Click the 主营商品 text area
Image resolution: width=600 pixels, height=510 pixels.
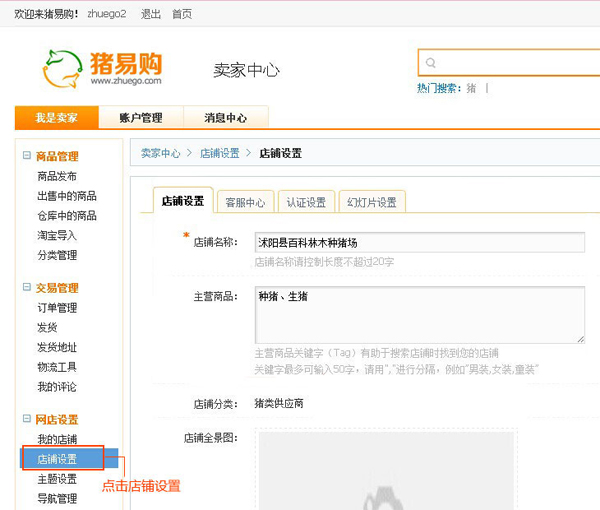tap(420, 314)
